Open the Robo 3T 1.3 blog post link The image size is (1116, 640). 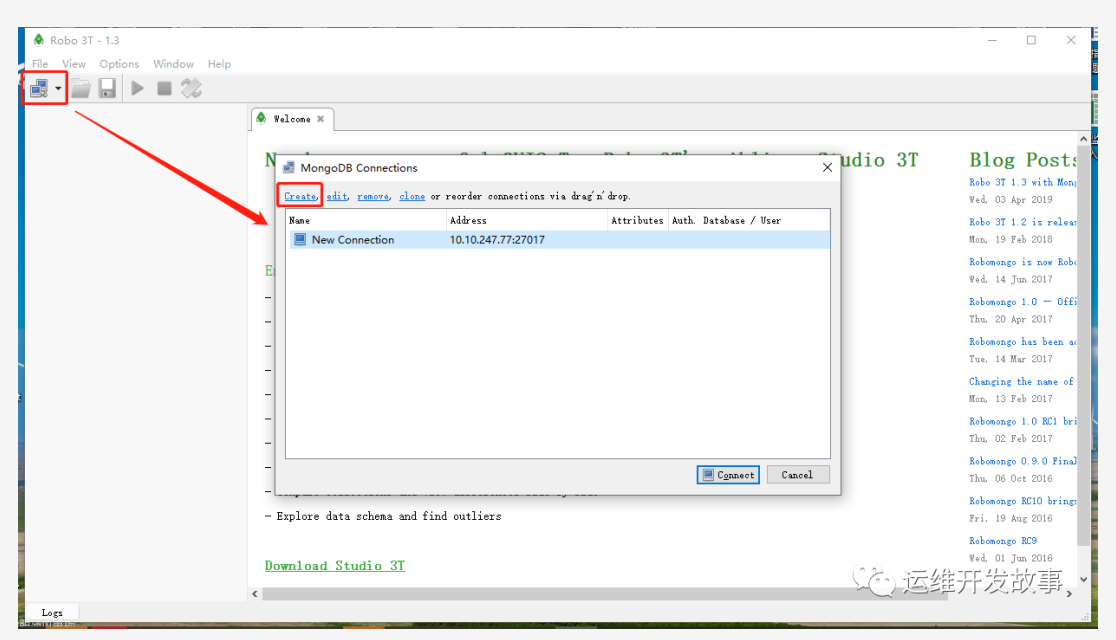pos(1022,182)
